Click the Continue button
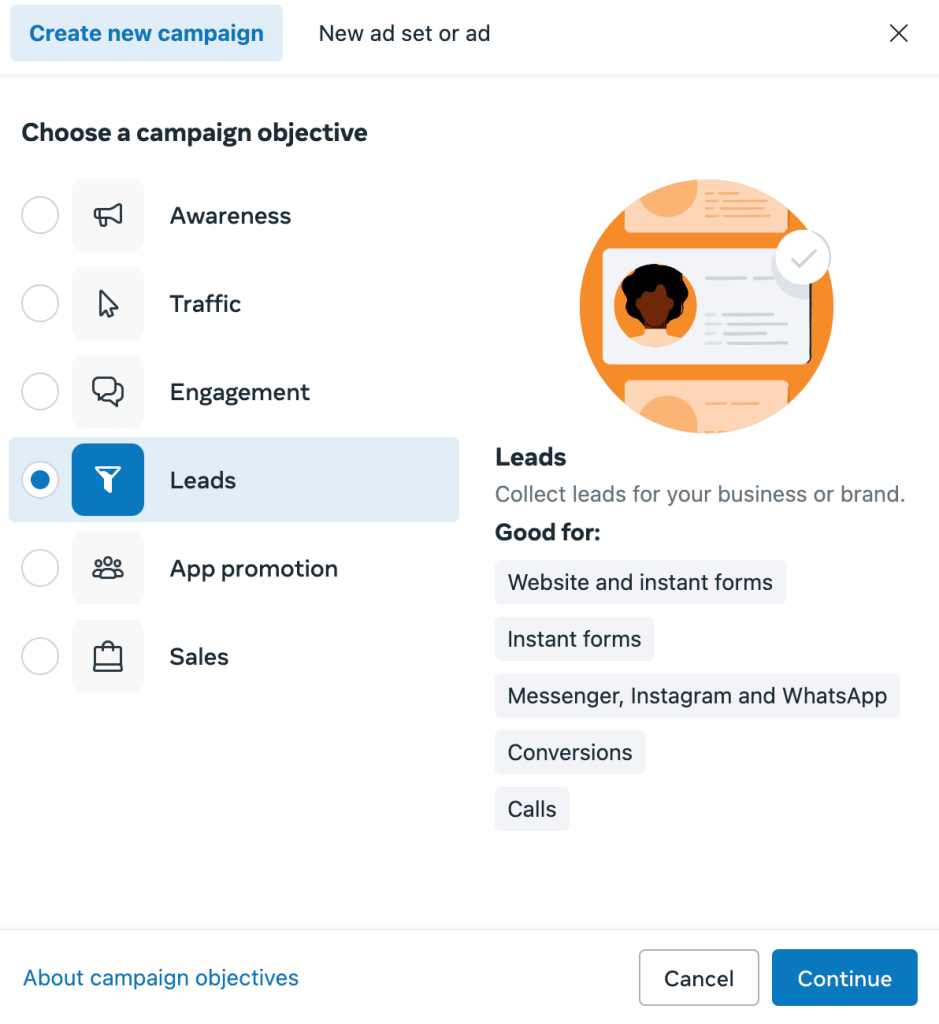The height and width of the screenshot is (1024, 939). pyautogui.click(x=844, y=978)
